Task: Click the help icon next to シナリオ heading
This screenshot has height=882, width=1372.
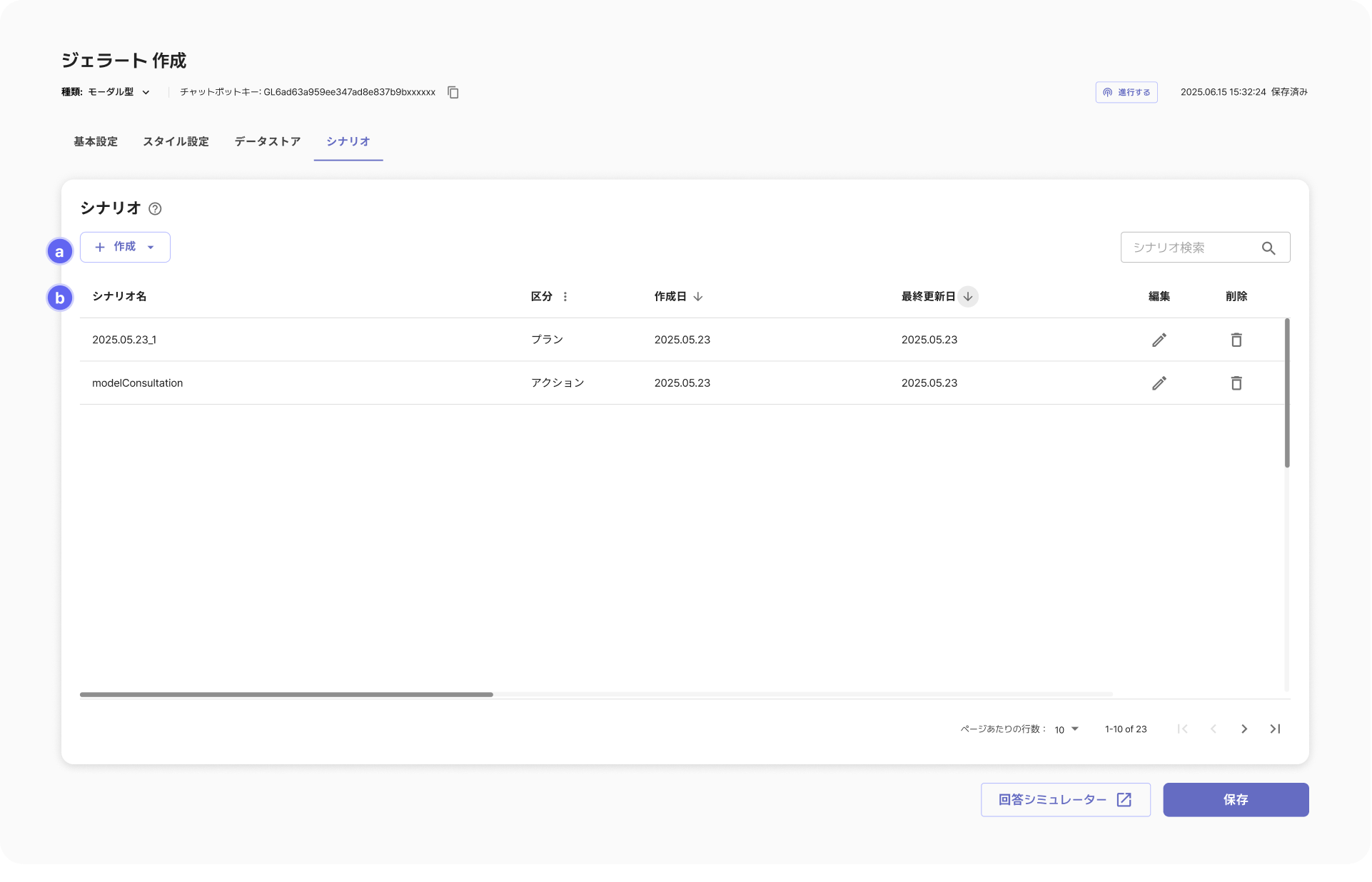Action: coord(155,209)
